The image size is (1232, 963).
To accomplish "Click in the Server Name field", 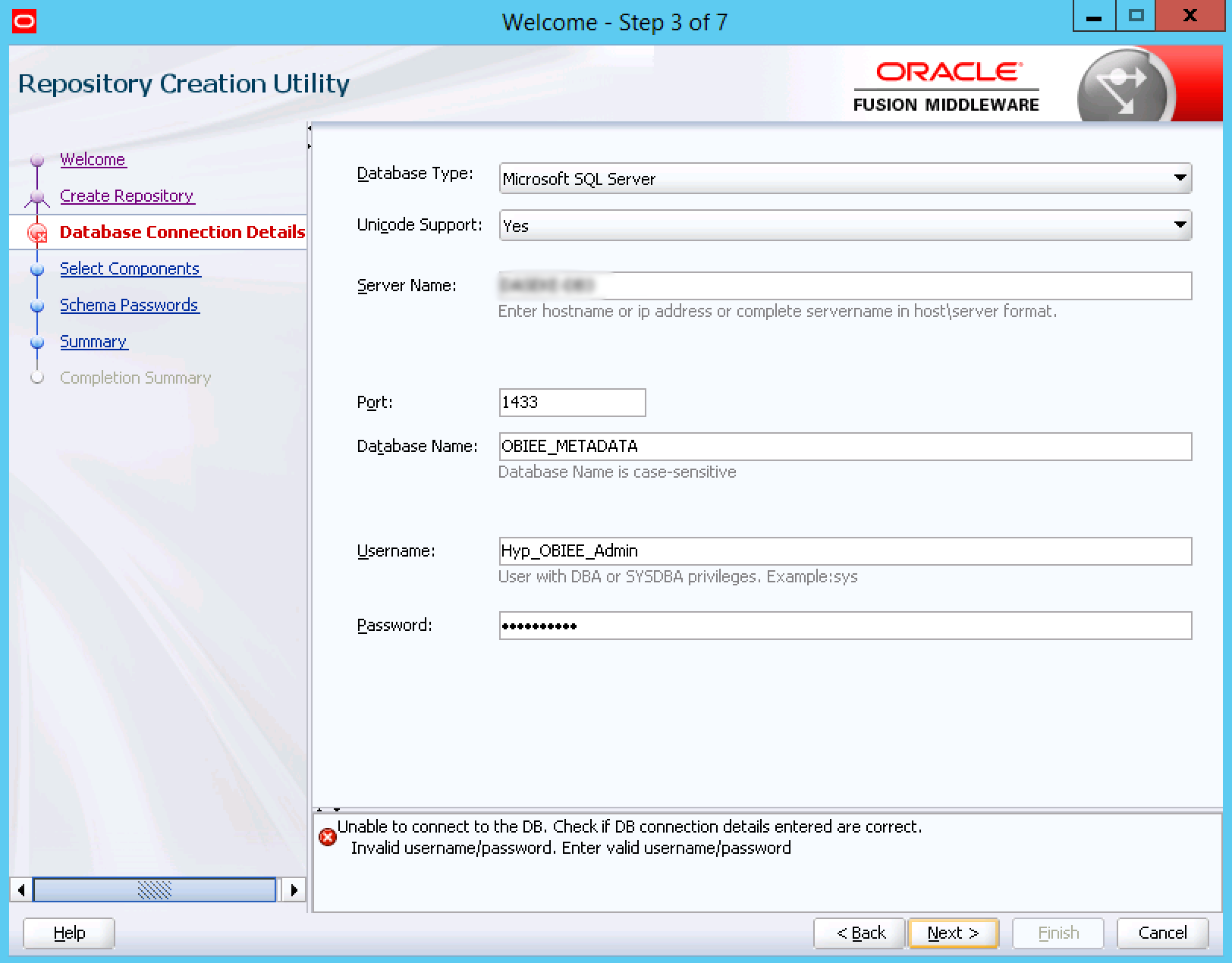I will 845,286.
